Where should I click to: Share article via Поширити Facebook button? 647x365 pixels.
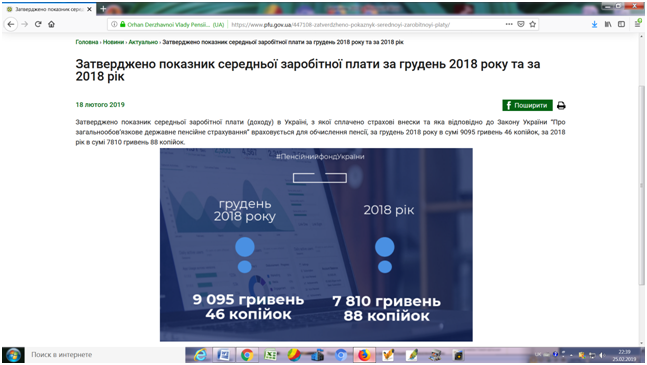pyautogui.click(x=527, y=106)
